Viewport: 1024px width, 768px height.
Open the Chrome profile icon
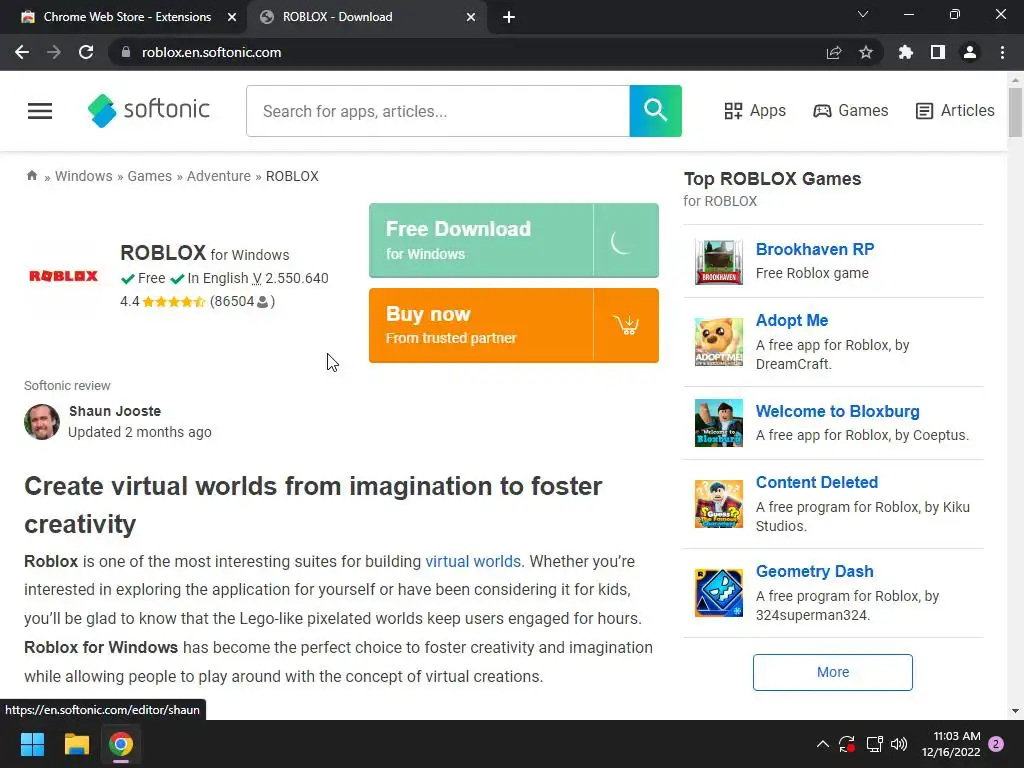tap(970, 52)
